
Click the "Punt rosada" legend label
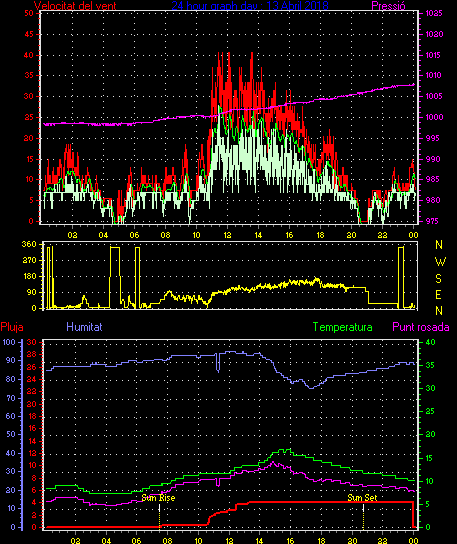[x=421, y=327]
